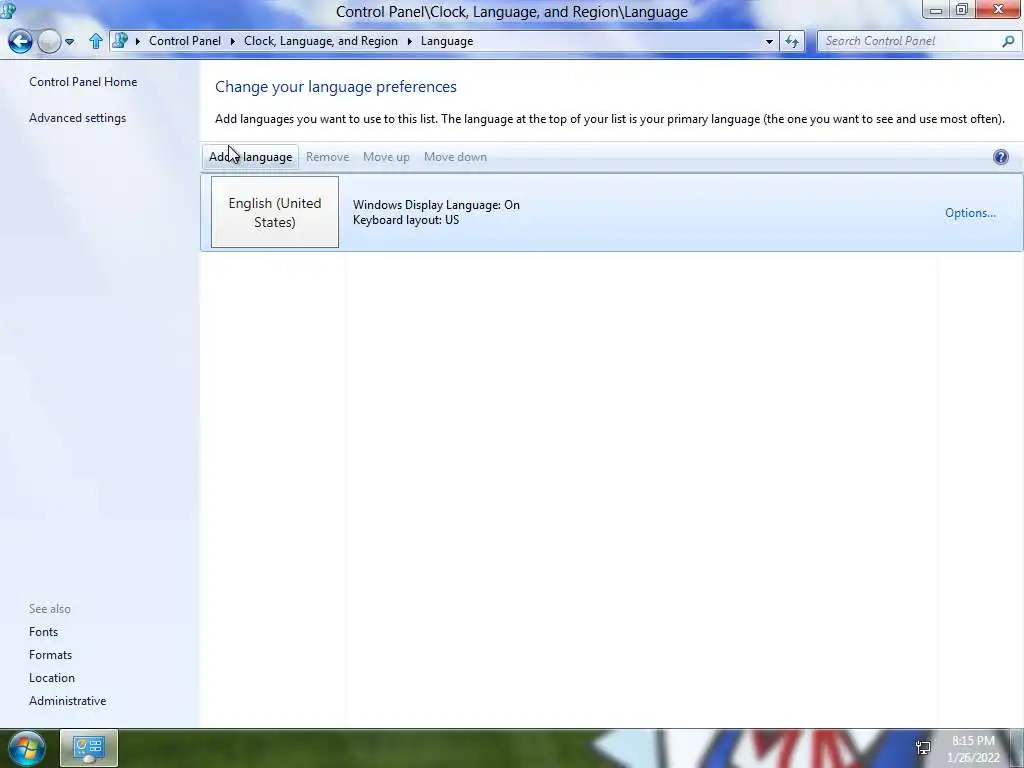1024x768 pixels.
Task: Open Fonts under See also
Action: coord(43,632)
